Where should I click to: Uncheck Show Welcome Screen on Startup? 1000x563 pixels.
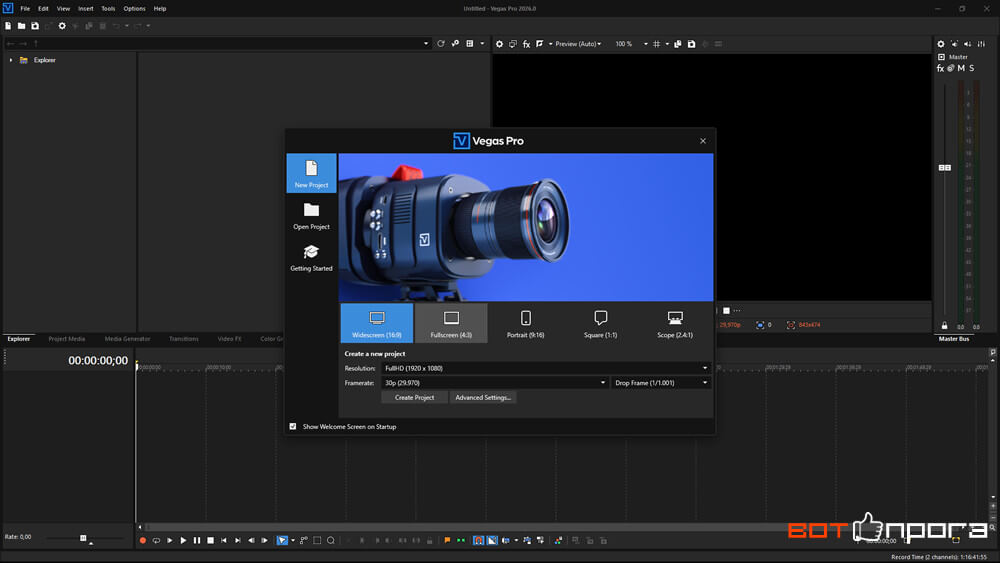[x=293, y=427]
